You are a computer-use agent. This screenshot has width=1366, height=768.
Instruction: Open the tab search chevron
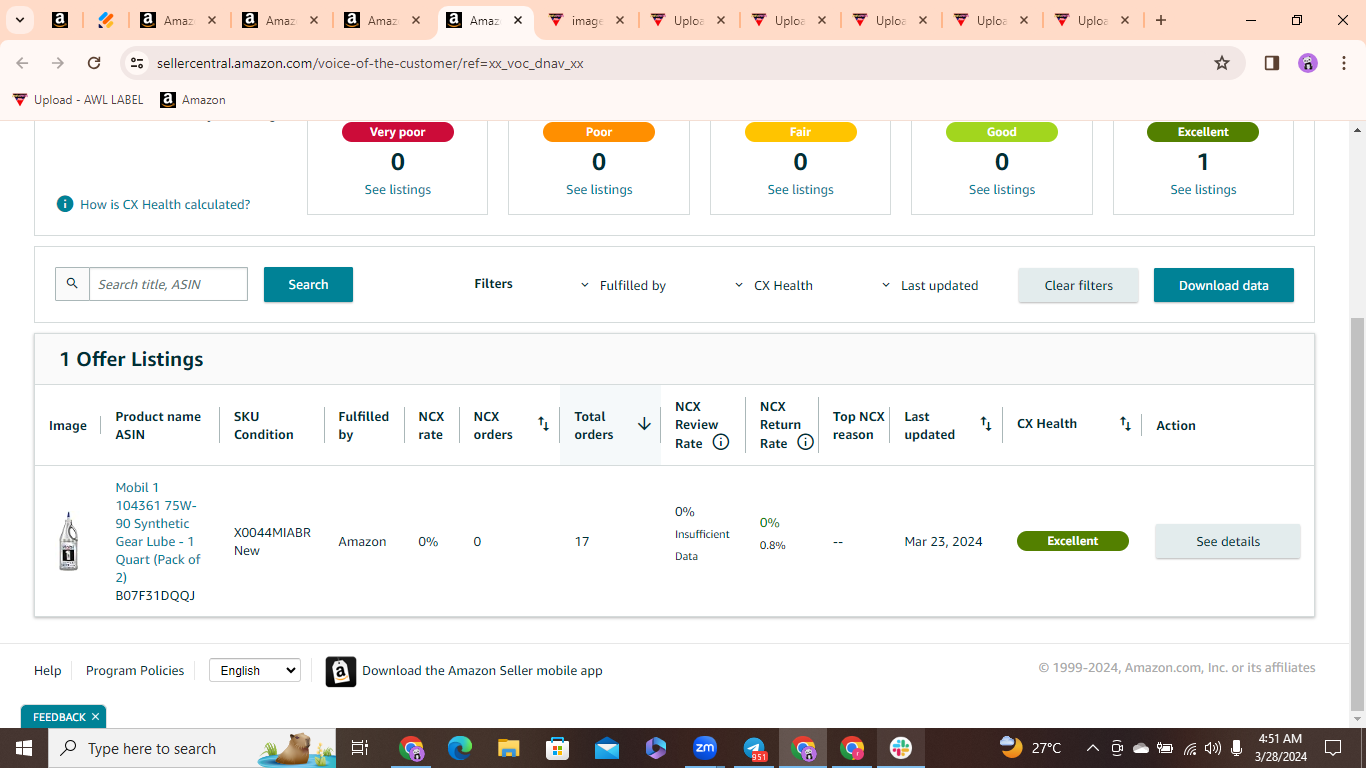coord(19,20)
